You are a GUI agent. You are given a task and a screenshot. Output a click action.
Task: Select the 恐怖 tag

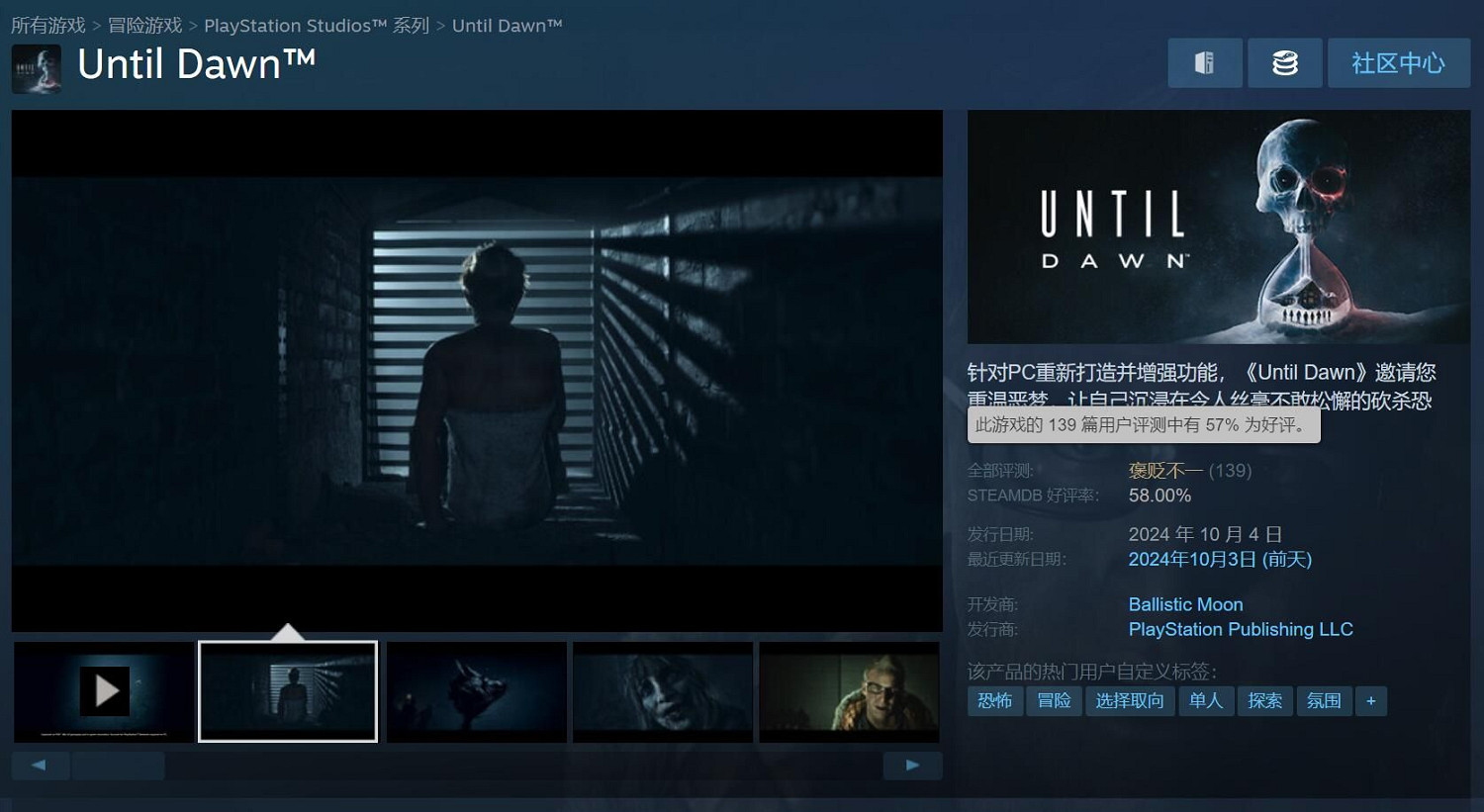pos(994,700)
